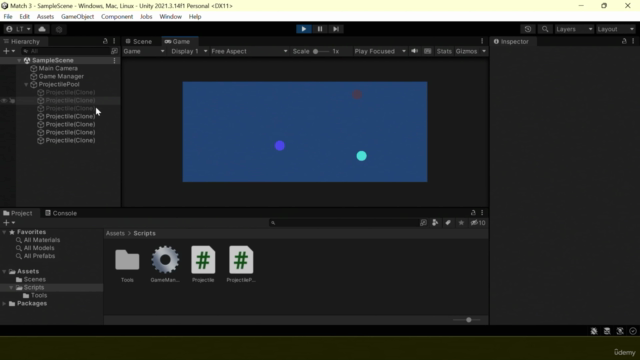Click the Pause button in toolbar
Screen dimensions: 640x360
(x=320, y=29)
